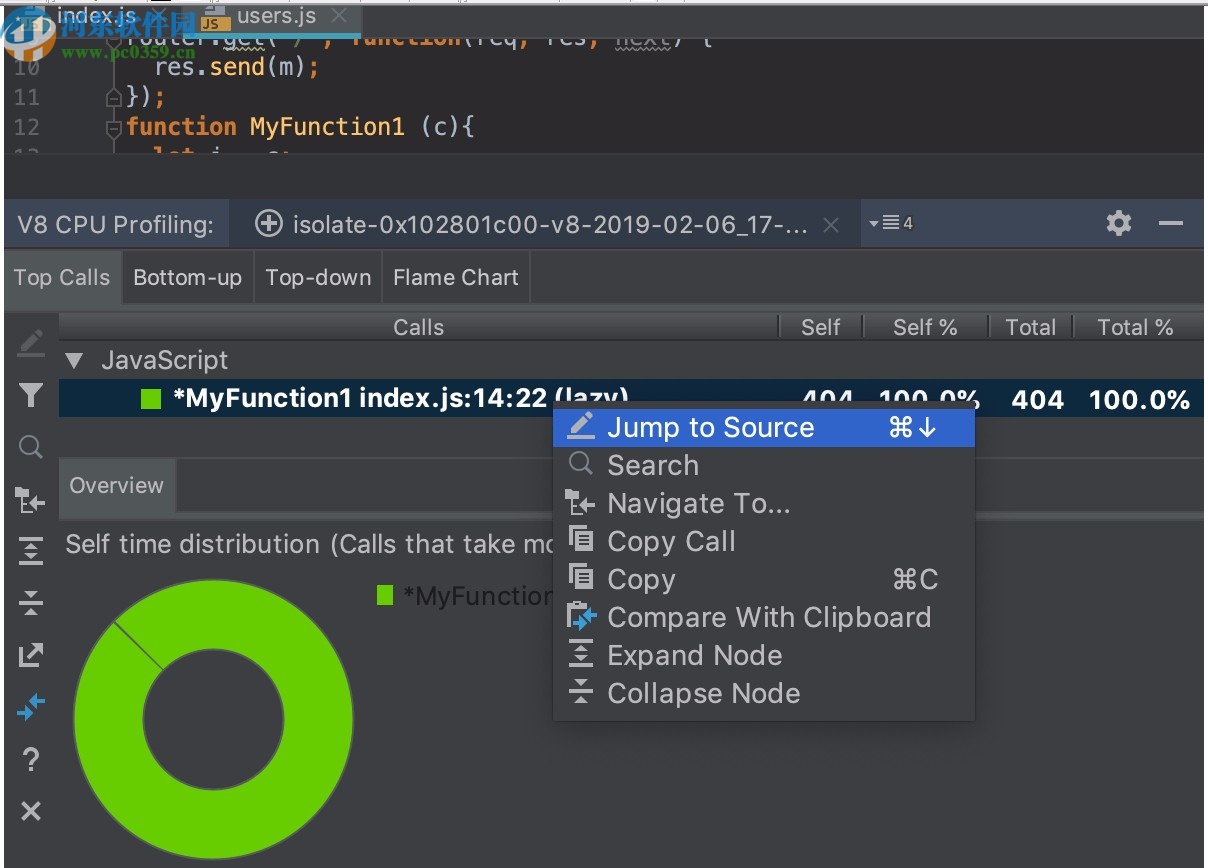
Task: Open the V8 CPU Profiling settings gear
Action: 1117,223
